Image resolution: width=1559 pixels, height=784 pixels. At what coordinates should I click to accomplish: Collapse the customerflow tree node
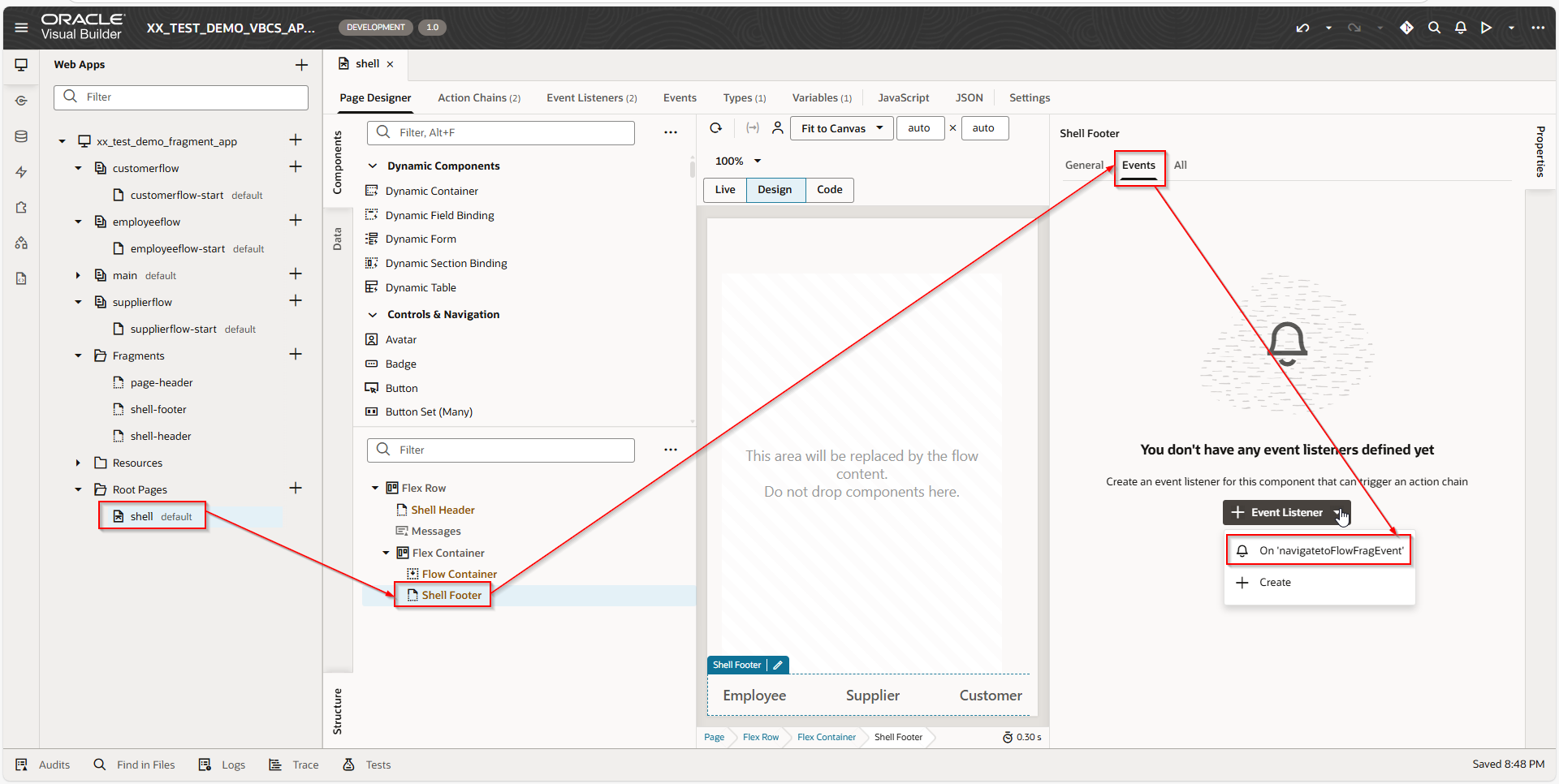pyautogui.click(x=78, y=168)
